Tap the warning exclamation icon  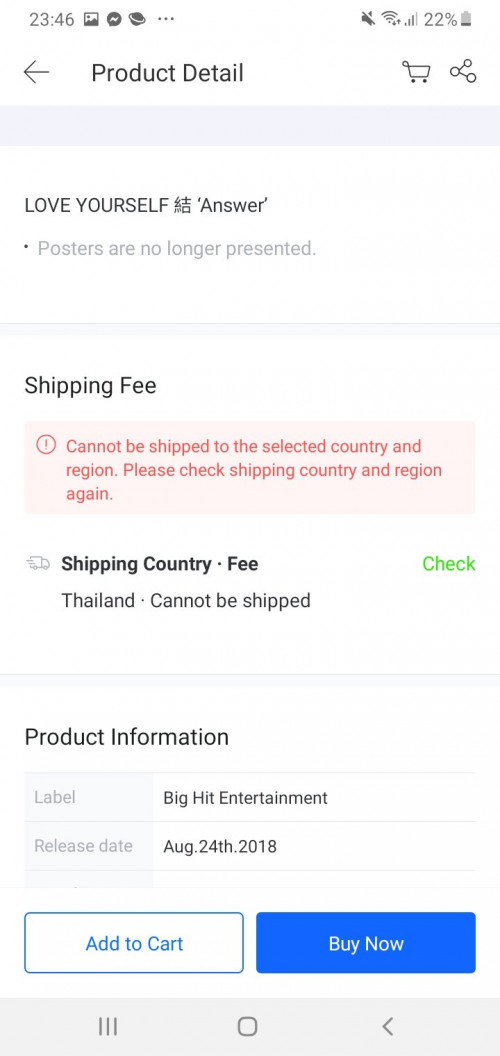point(46,445)
